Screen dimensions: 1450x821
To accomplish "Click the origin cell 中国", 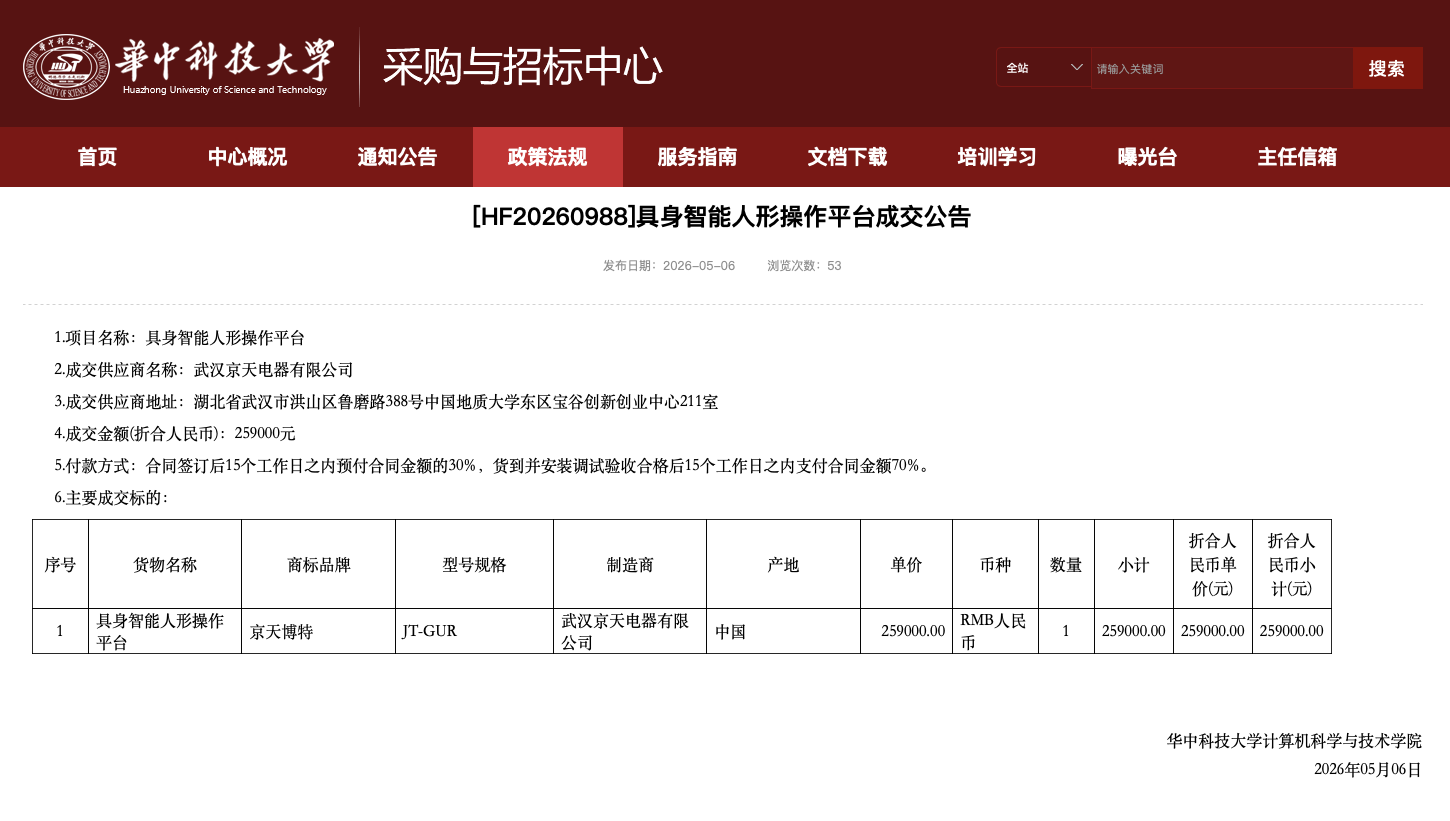I will [x=783, y=631].
